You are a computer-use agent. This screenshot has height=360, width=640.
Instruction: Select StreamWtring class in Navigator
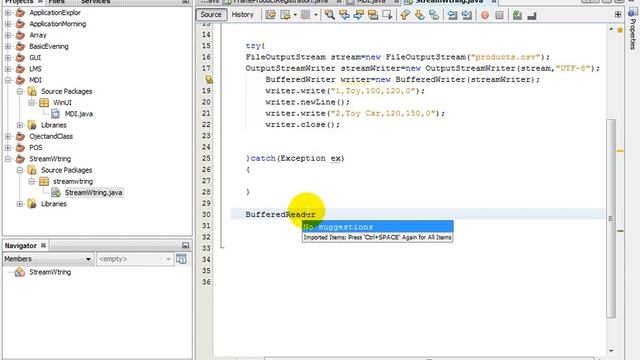coord(50,272)
